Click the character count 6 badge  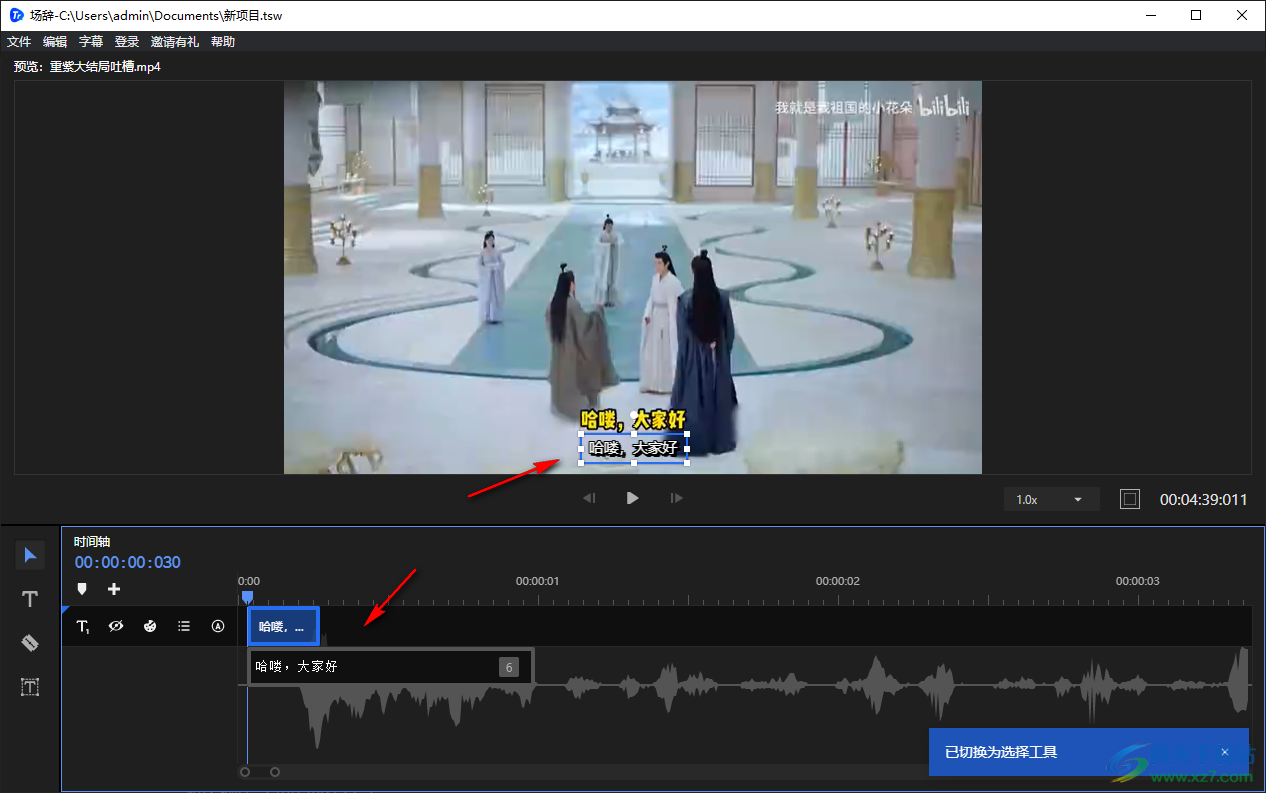(x=509, y=667)
